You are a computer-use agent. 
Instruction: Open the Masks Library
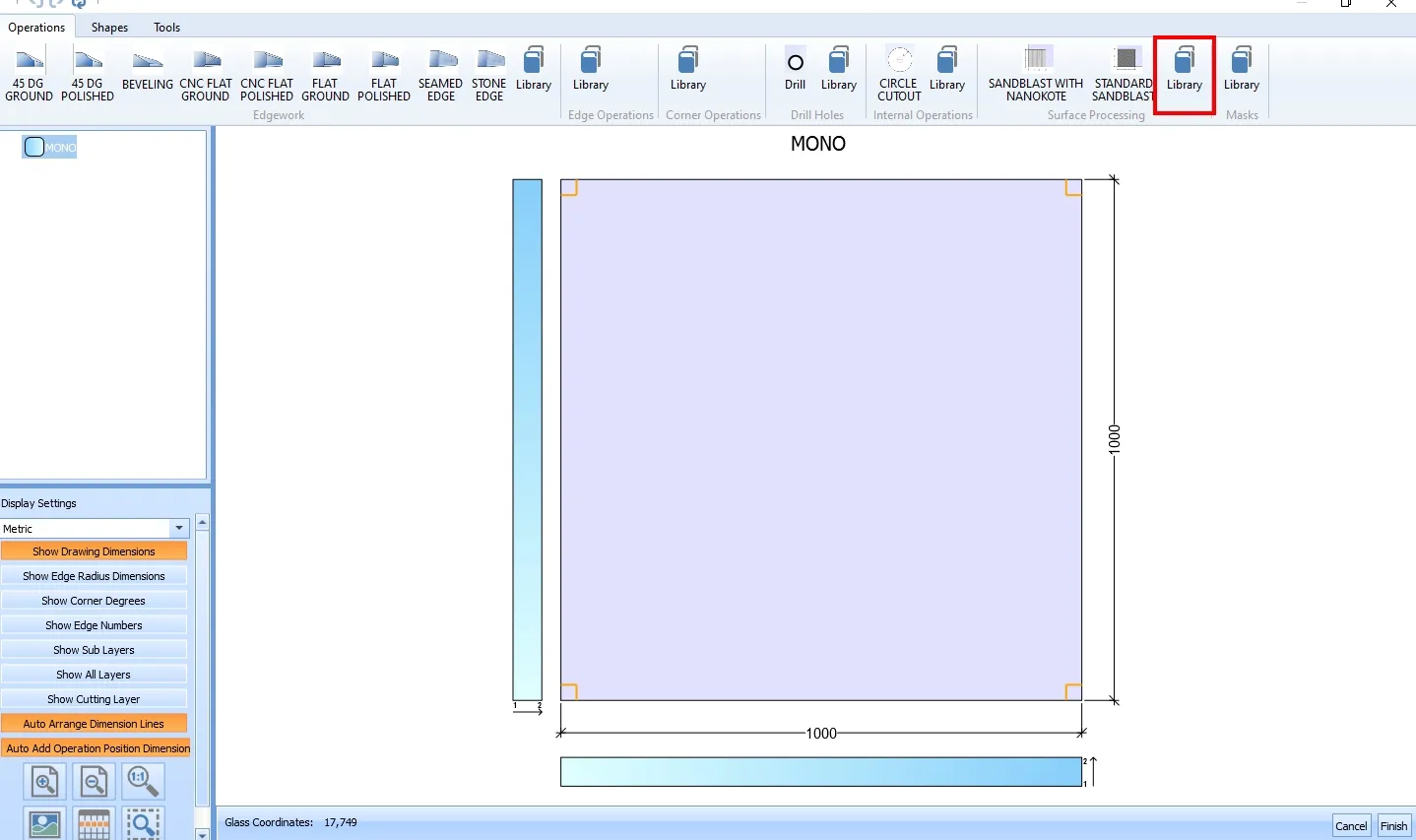coord(1242,69)
